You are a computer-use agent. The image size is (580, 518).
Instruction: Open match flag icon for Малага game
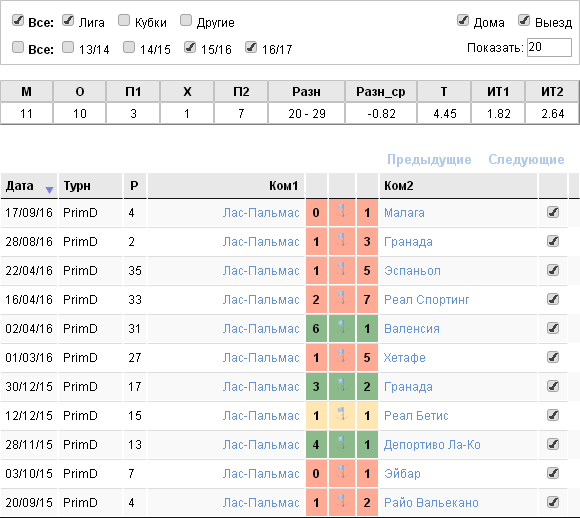(x=342, y=212)
